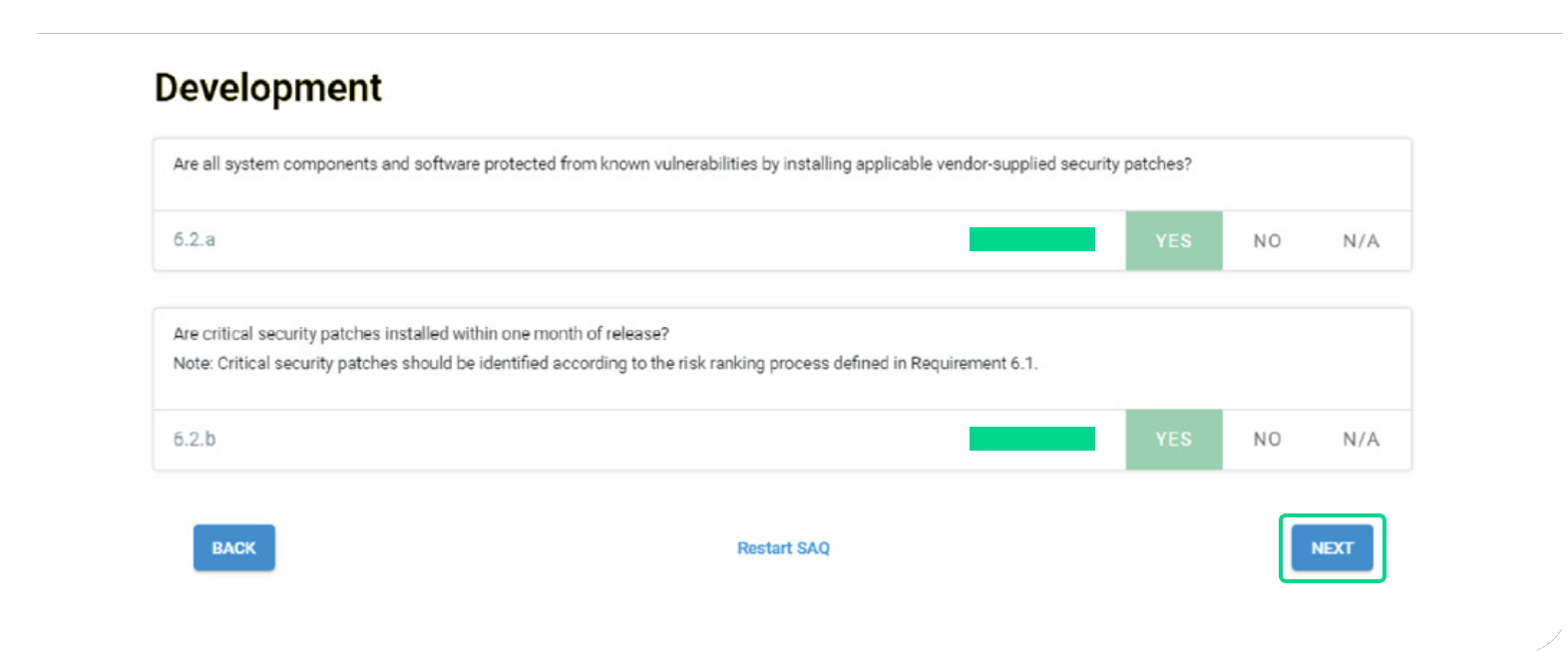The height and width of the screenshot is (652, 1568).
Task: Select YES for question 6.2.a
Action: click(1173, 240)
